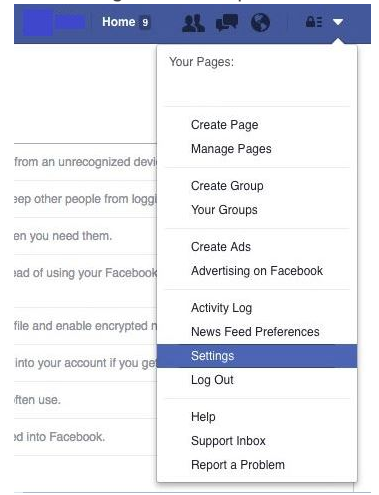The width and height of the screenshot is (379, 495).
Task: Open the redacted profile picture thumbnail
Action: point(37,22)
